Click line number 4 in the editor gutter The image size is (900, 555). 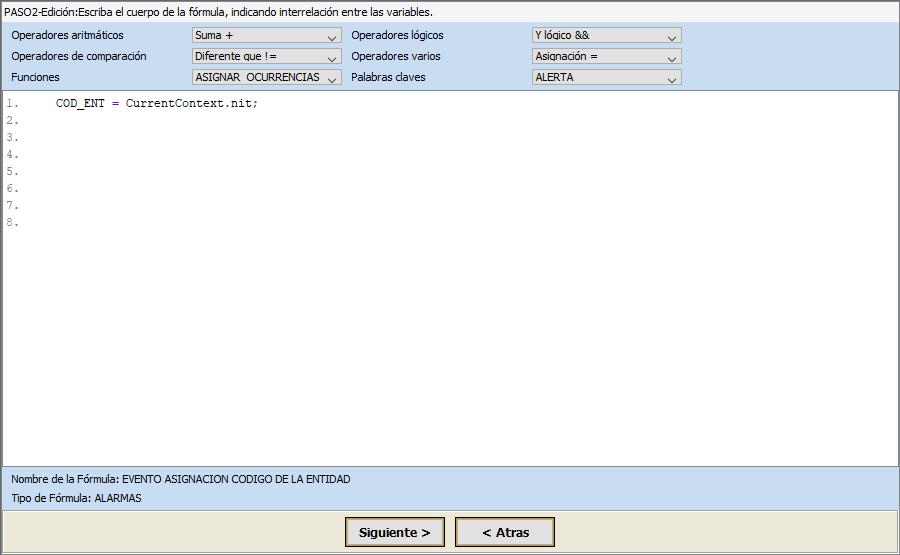click(x=12, y=155)
